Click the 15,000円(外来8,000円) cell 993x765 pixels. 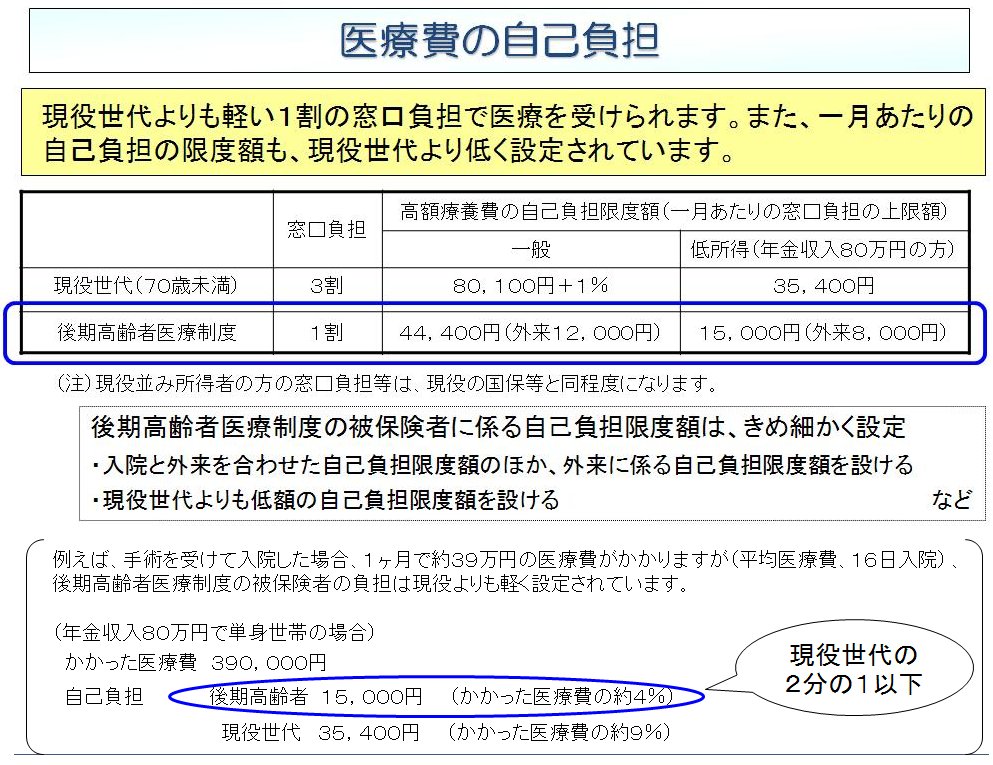(823, 332)
